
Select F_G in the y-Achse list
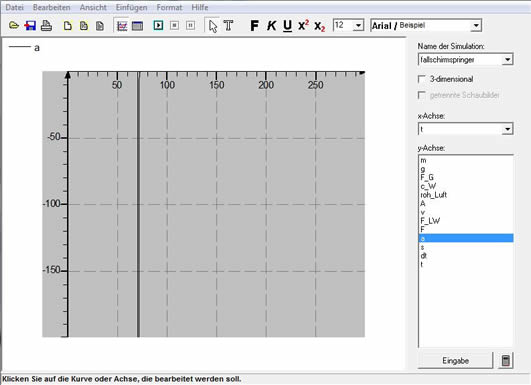(466, 177)
